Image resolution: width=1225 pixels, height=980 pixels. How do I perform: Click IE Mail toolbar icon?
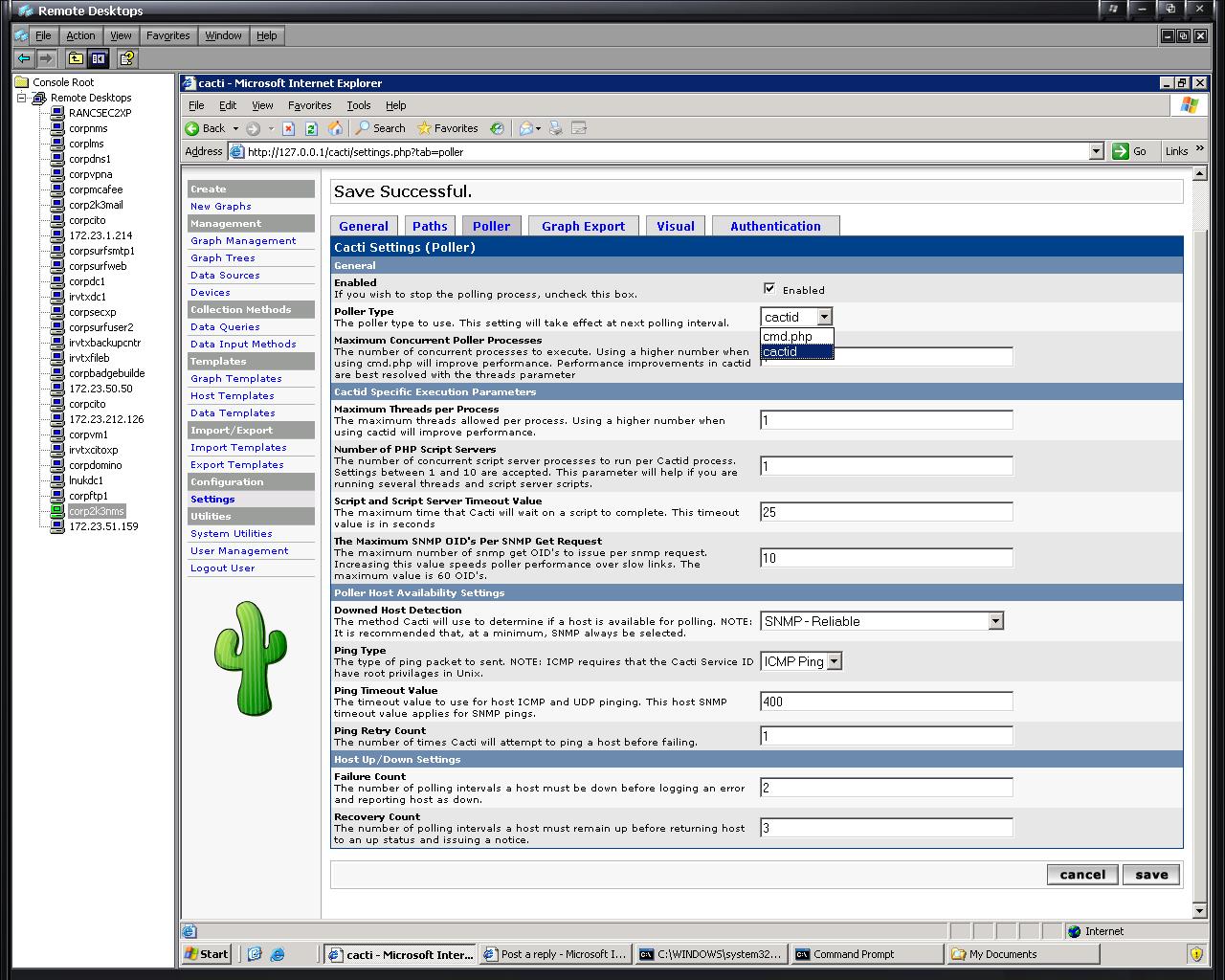pos(526,128)
